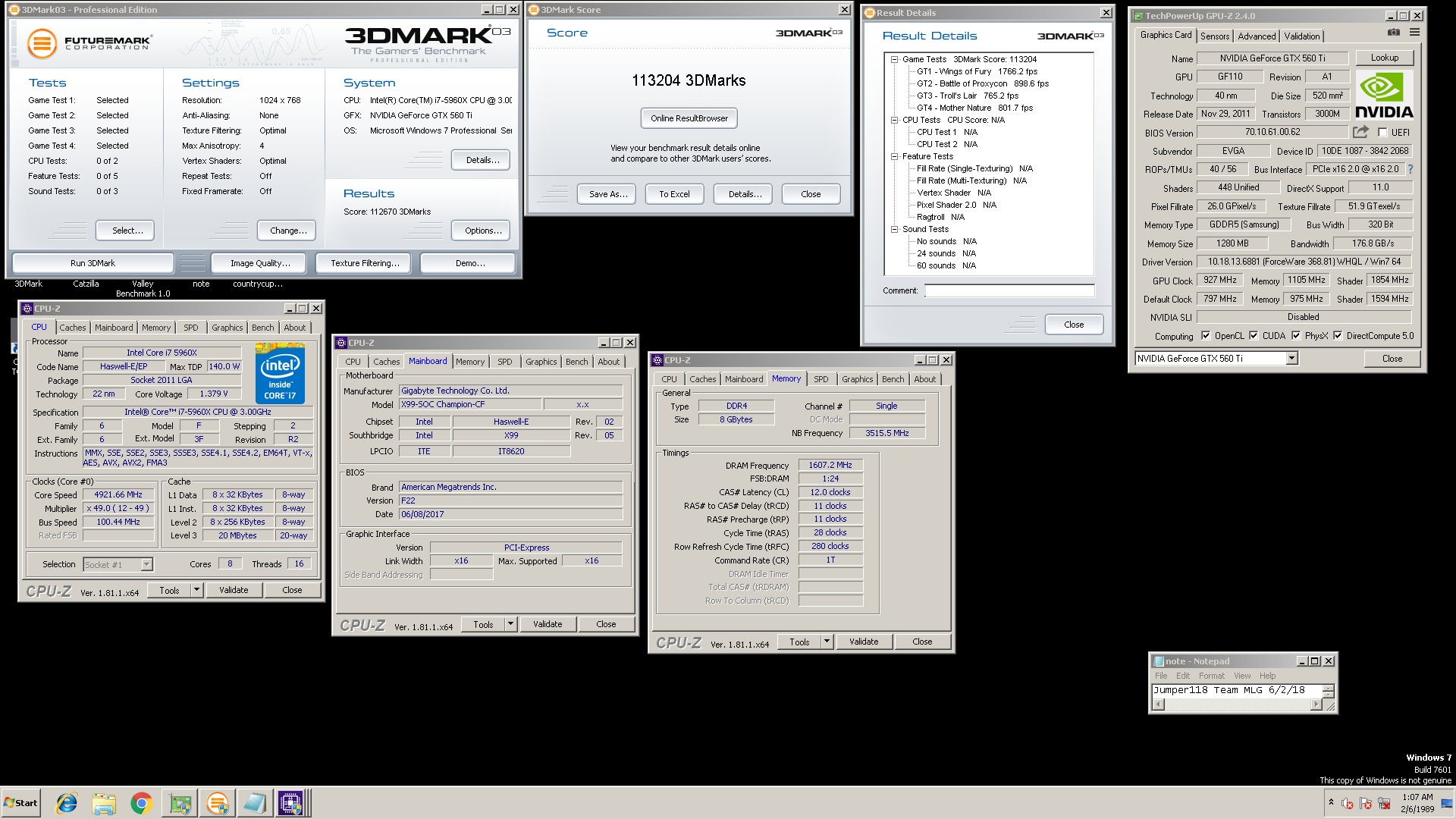Image resolution: width=1456 pixels, height=819 pixels.
Task: Click the CPU-Z Memory window title icon
Action: [657, 360]
